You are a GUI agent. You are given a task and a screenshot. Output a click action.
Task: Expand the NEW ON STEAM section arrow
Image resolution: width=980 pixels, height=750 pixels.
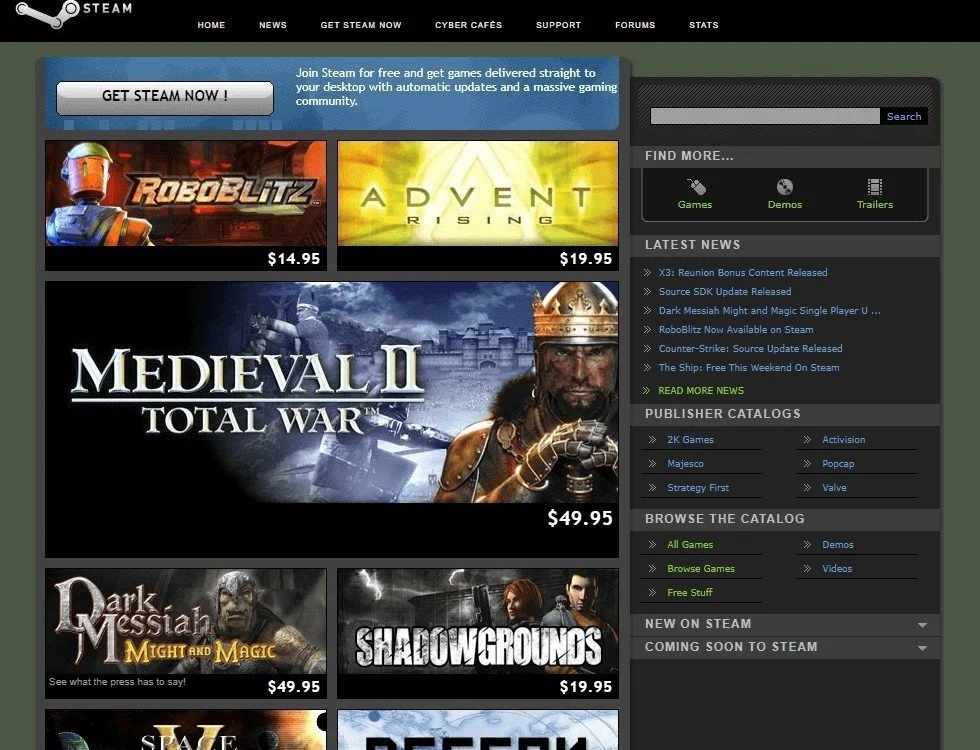(x=922, y=625)
